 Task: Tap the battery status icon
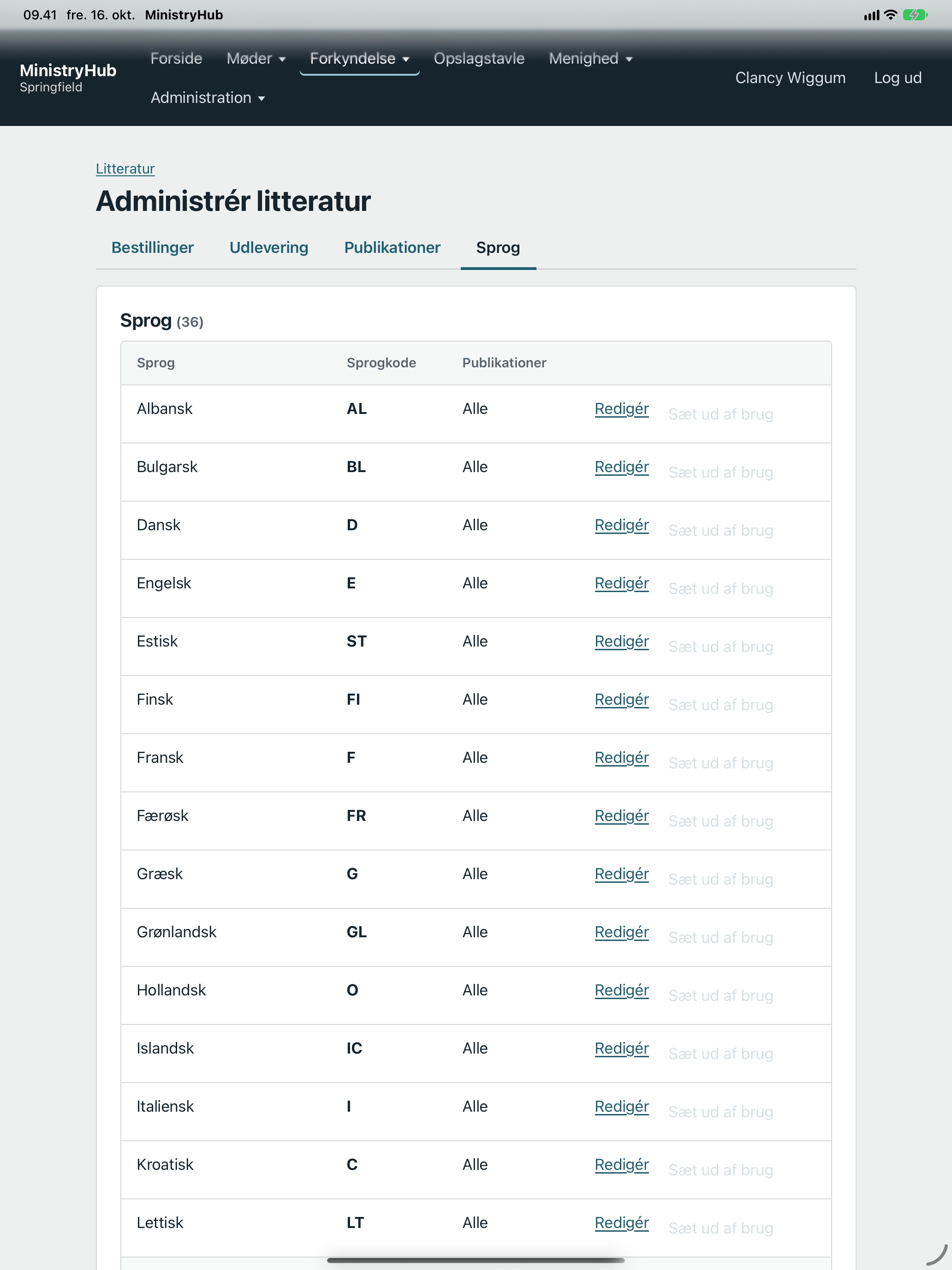tap(915, 15)
